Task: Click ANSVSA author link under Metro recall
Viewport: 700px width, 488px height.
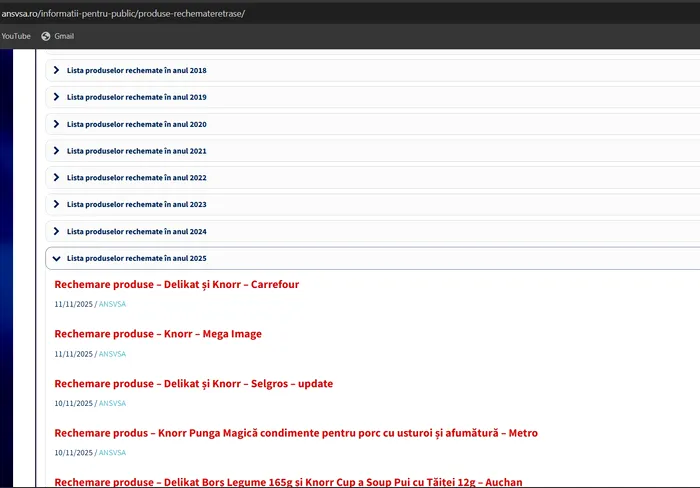Action: coord(112,452)
